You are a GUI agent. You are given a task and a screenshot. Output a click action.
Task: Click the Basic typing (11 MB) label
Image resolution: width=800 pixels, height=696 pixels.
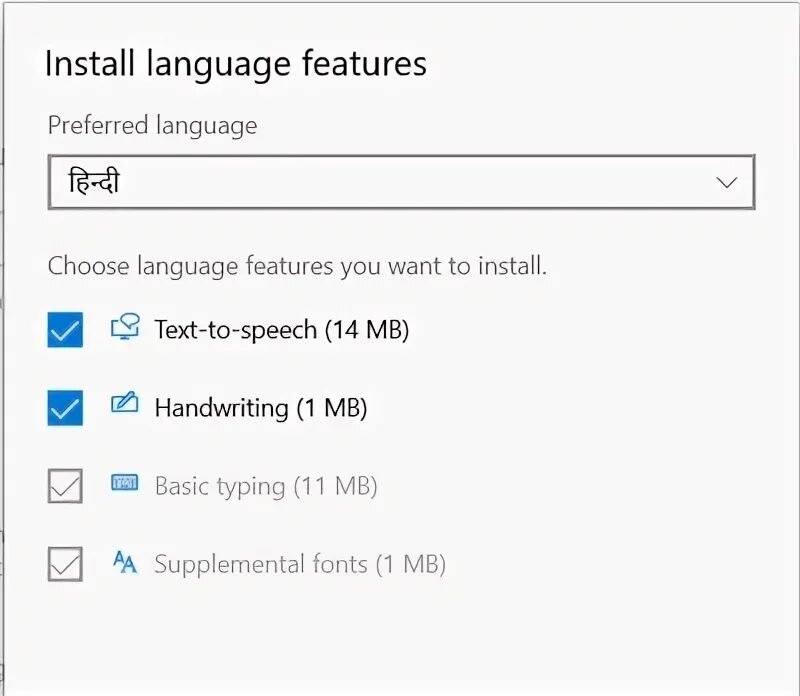(x=265, y=486)
